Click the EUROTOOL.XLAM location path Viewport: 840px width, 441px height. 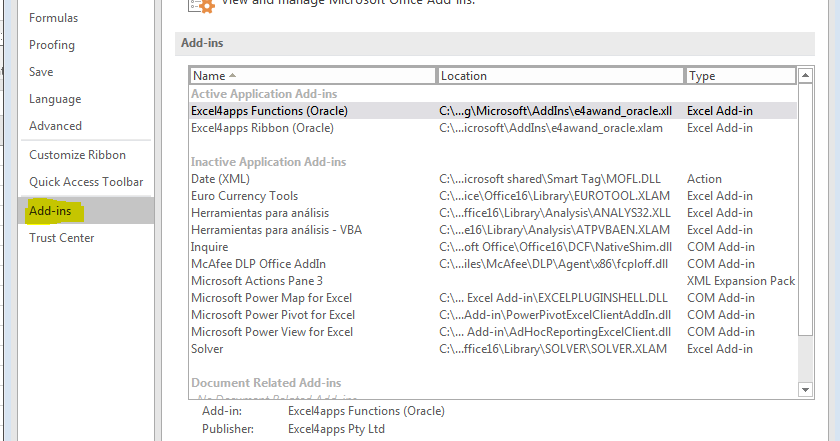[x=554, y=196]
